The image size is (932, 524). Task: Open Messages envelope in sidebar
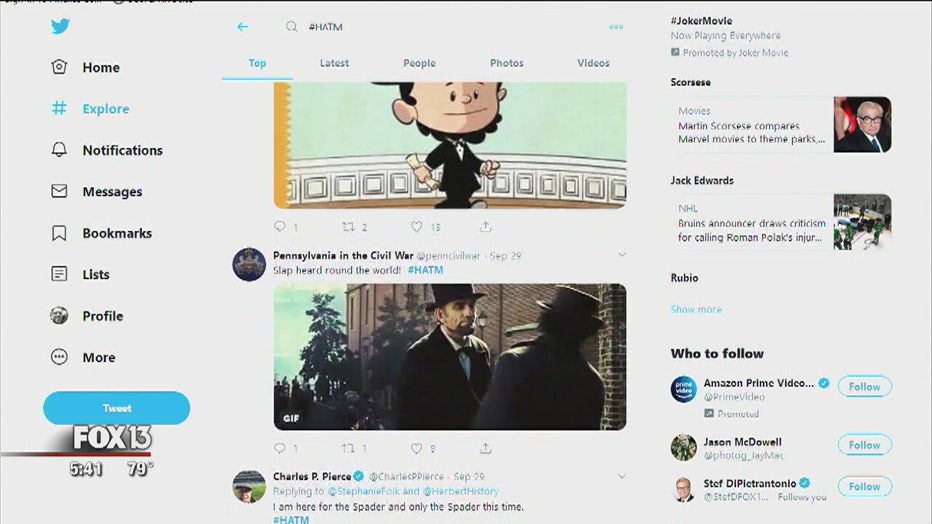pyautogui.click(x=97, y=191)
